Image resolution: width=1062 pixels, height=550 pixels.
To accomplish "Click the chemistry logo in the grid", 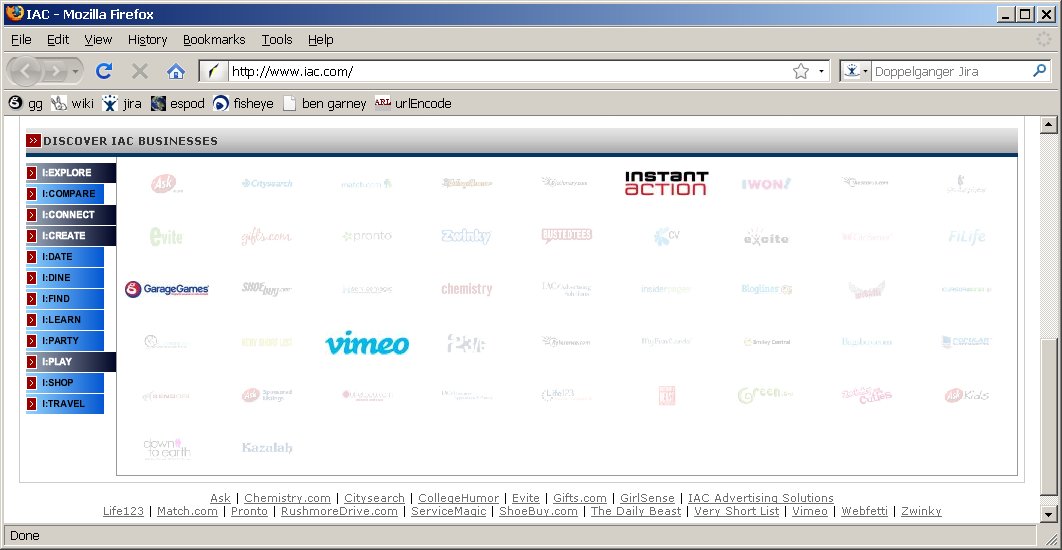I will tap(467, 289).
